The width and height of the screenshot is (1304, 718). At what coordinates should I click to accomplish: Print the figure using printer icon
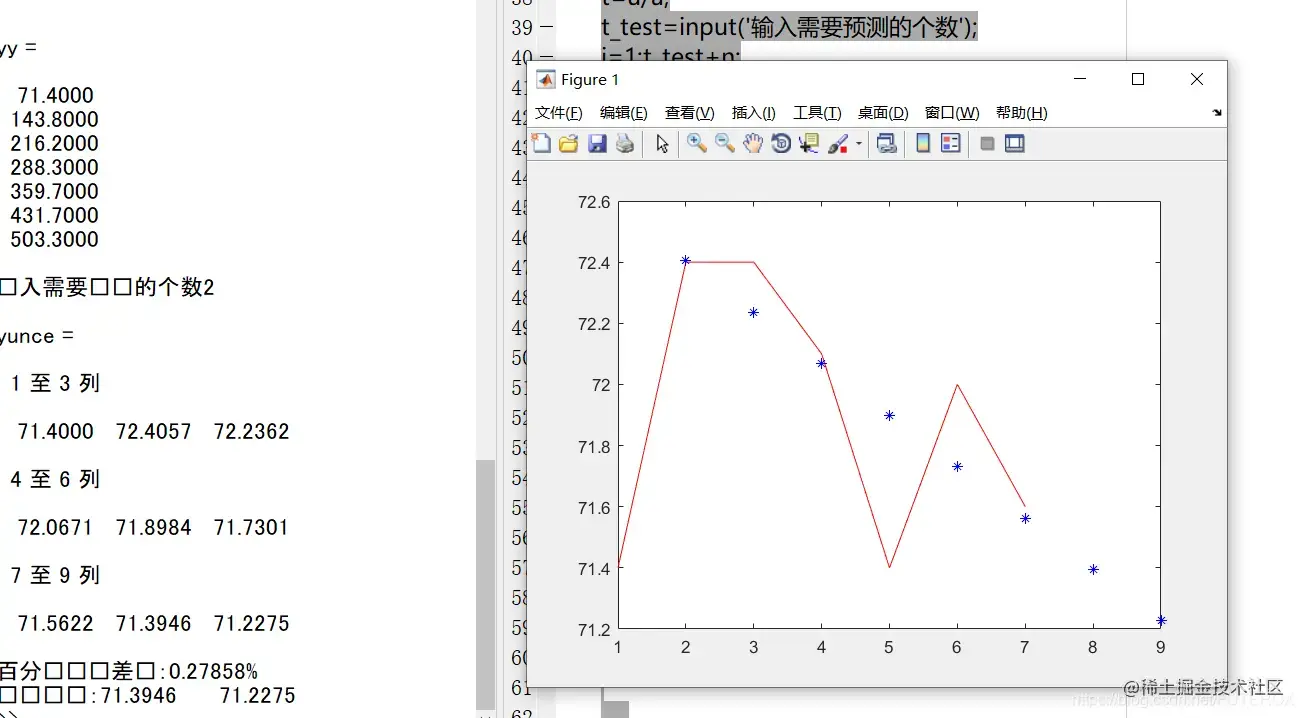point(625,144)
